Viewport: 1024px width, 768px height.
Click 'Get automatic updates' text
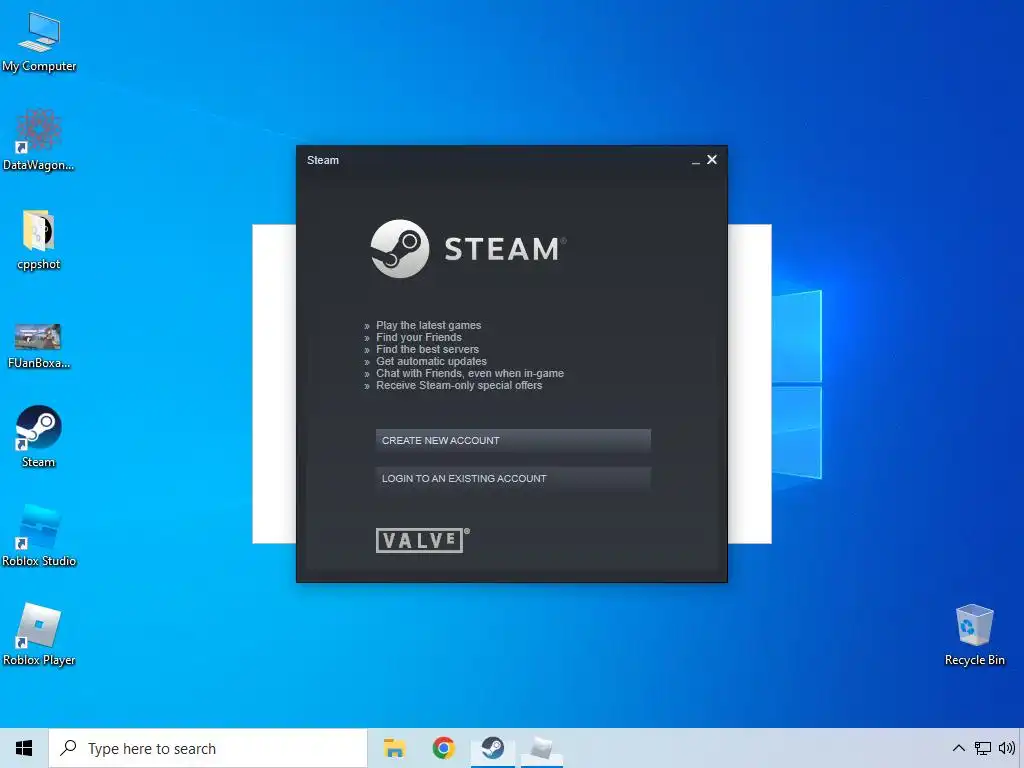point(431,361)
